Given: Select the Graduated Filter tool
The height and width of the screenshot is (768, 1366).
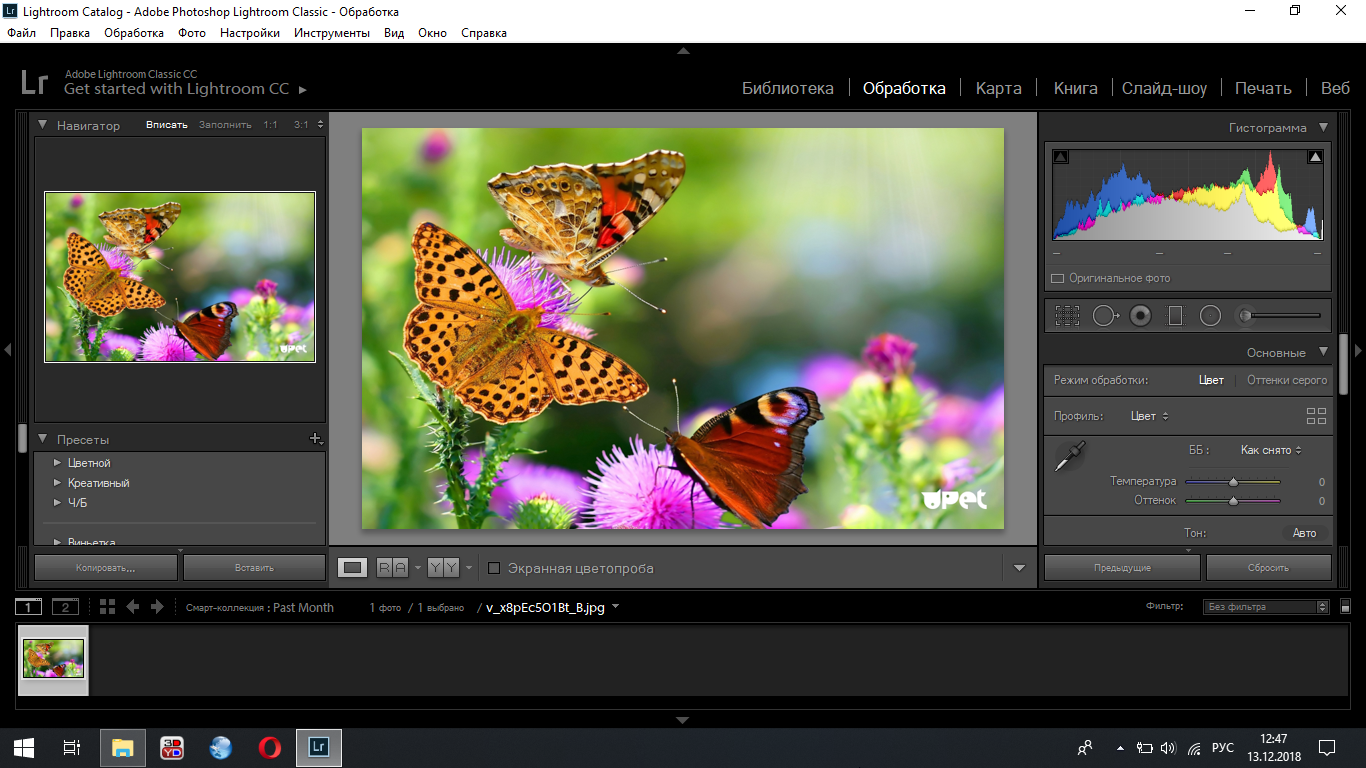Looking at the screenshot, I should 1175,316.
